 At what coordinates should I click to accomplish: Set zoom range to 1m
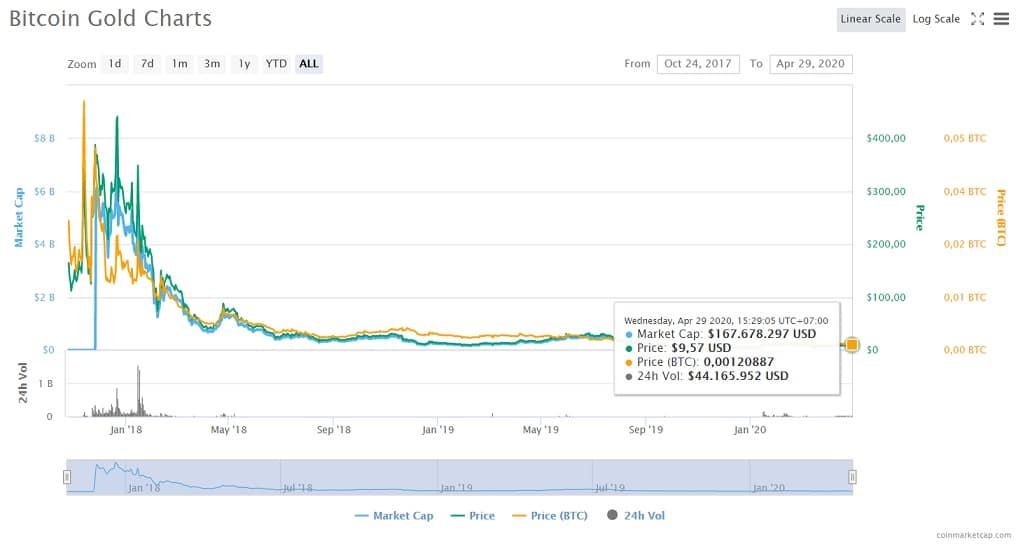point(179,63)
